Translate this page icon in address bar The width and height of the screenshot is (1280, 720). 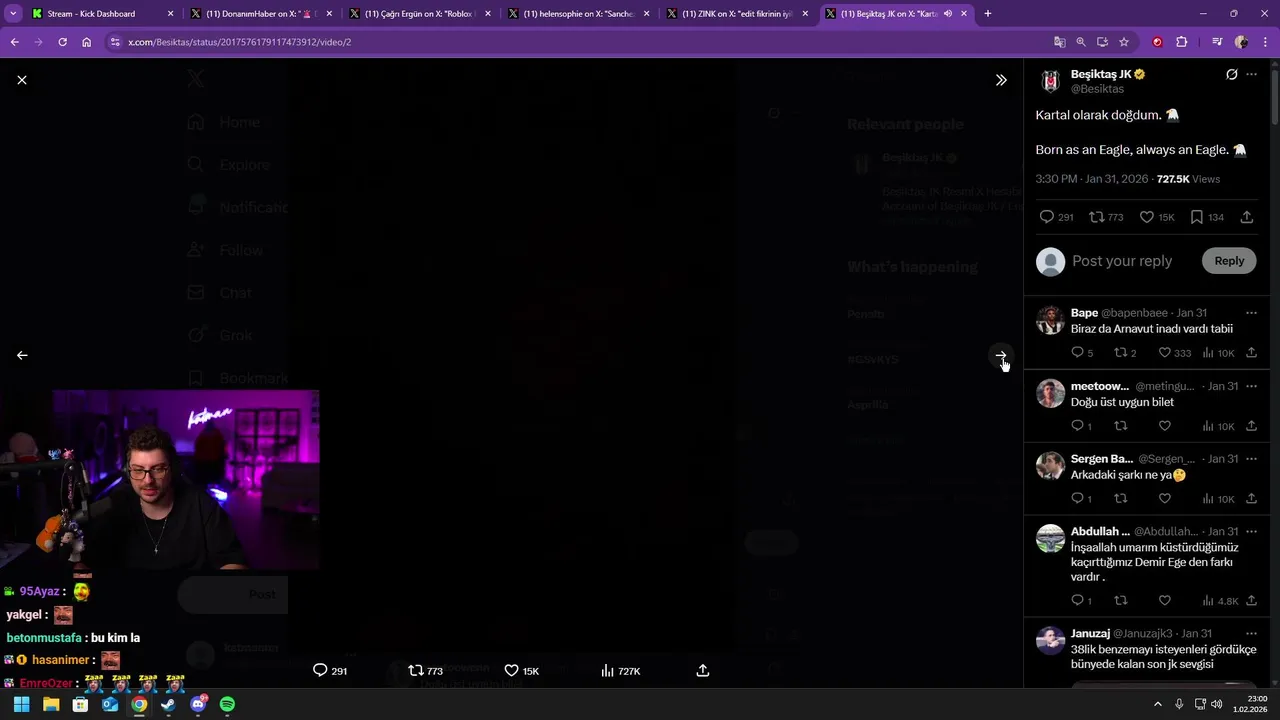coord(1059,42)
